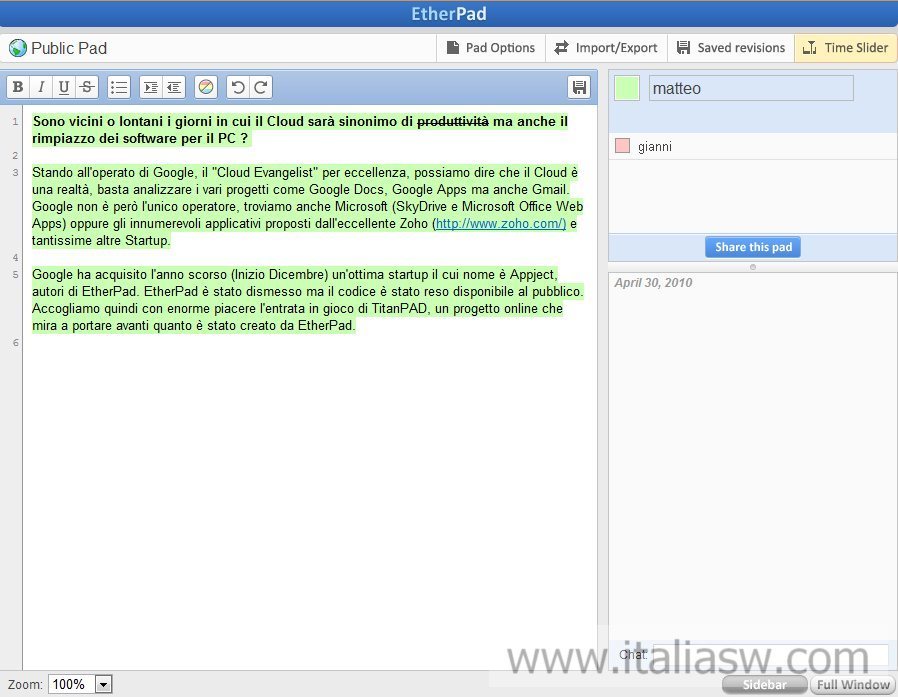Save revision using toolbar floppy icon
The width and height of the screenshot is (898, 697).
580,87
